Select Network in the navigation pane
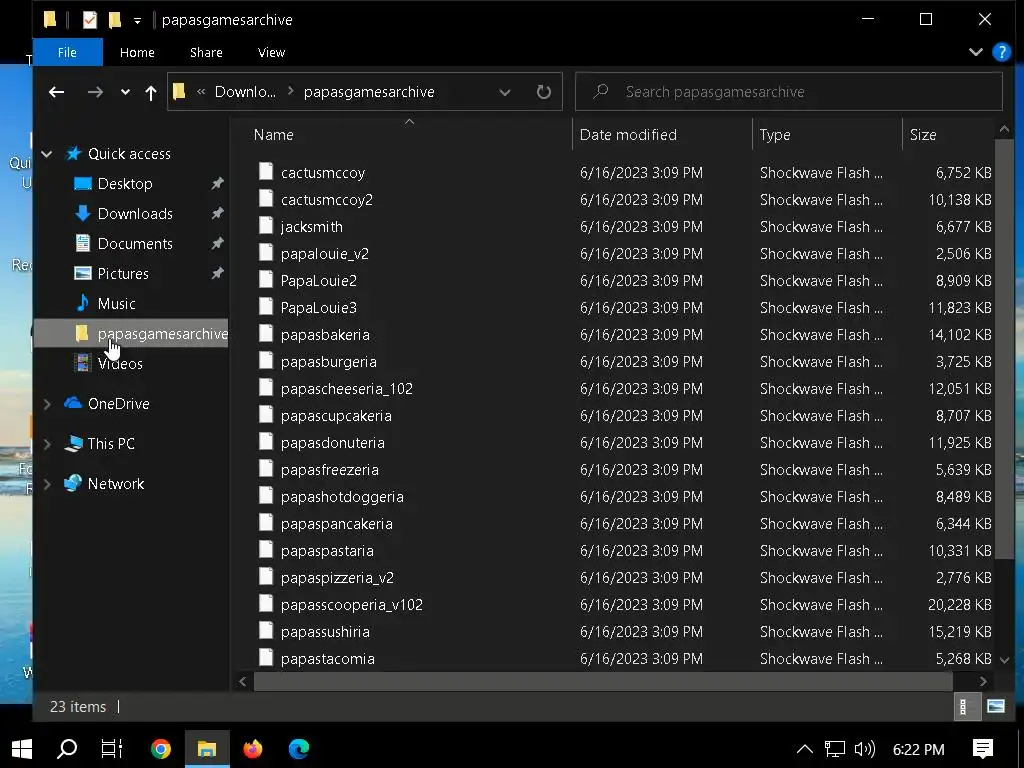The image size is (1024, 768). tap(116, 483)
